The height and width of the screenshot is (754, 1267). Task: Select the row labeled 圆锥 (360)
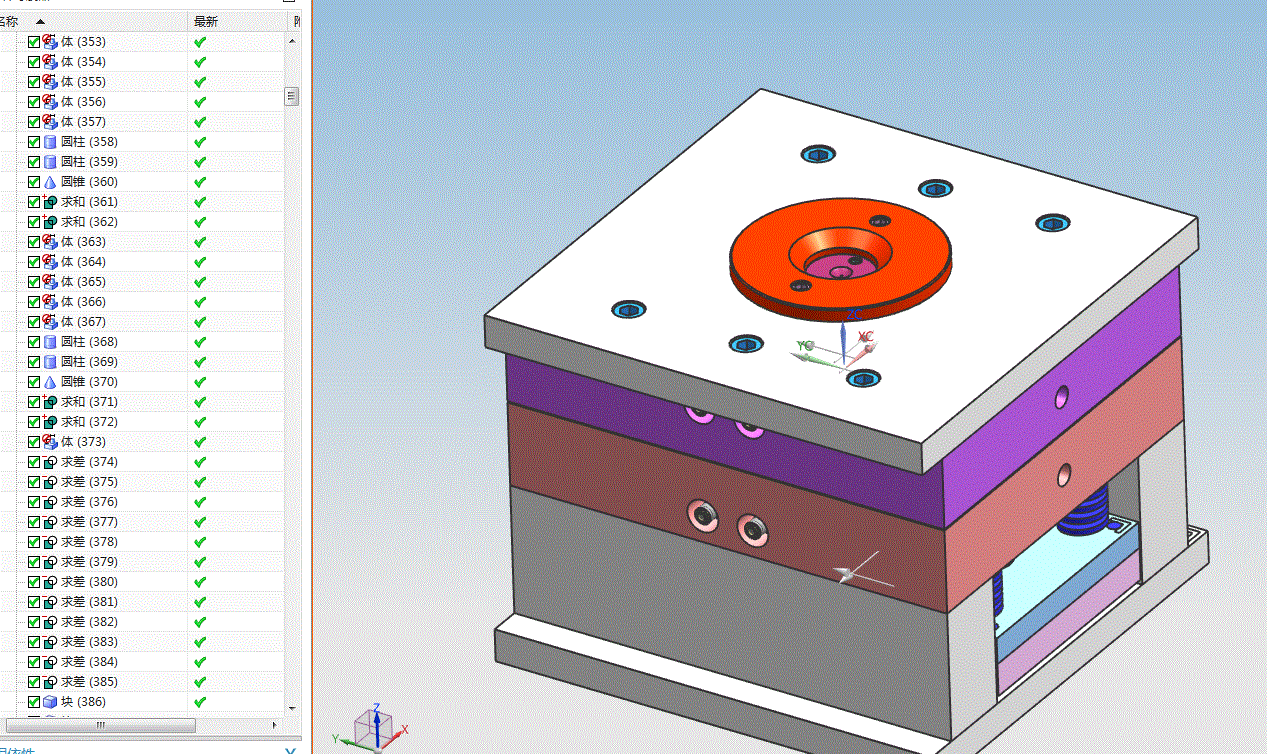pos(143,181)
